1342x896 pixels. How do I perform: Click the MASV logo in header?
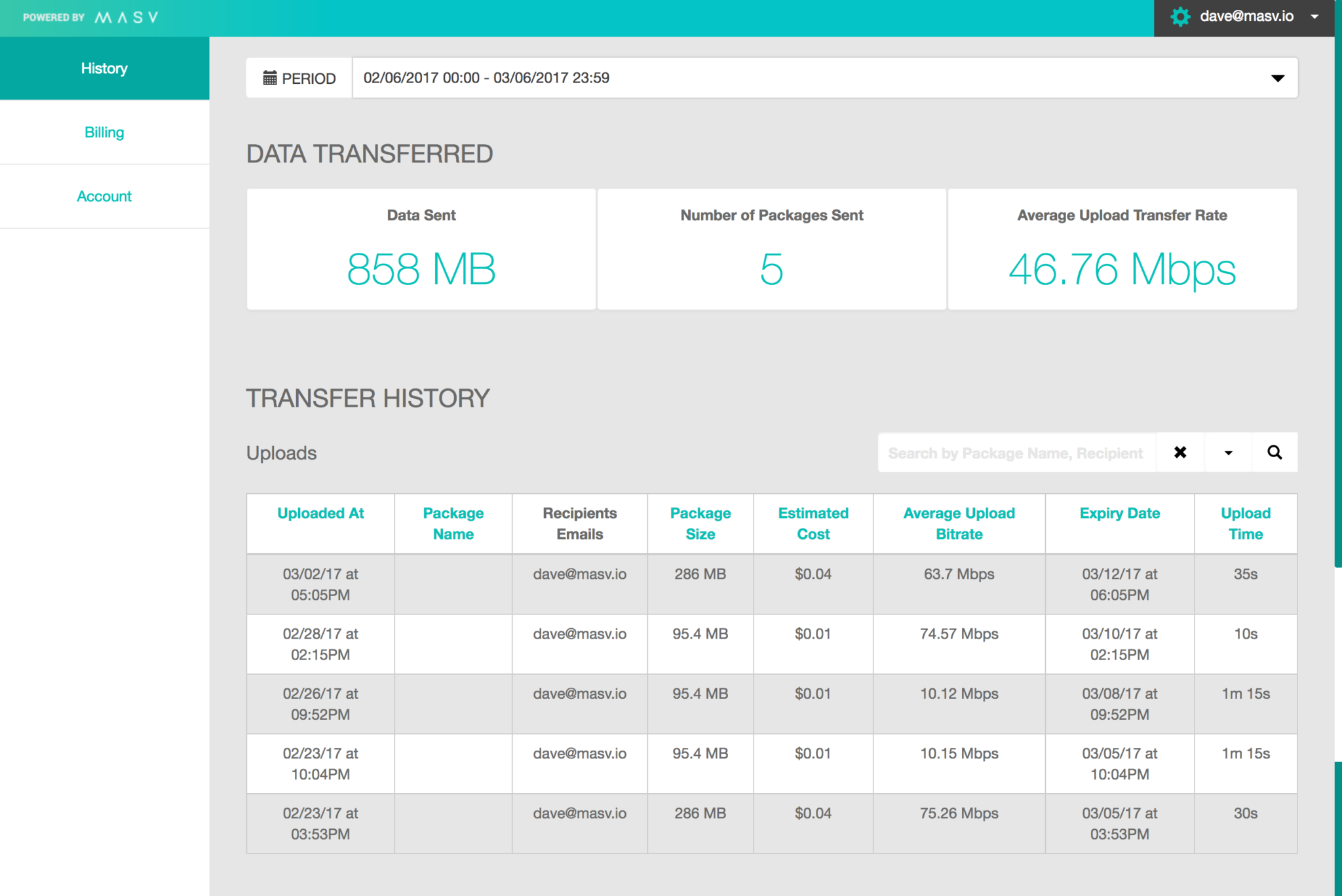pos(126,18)
